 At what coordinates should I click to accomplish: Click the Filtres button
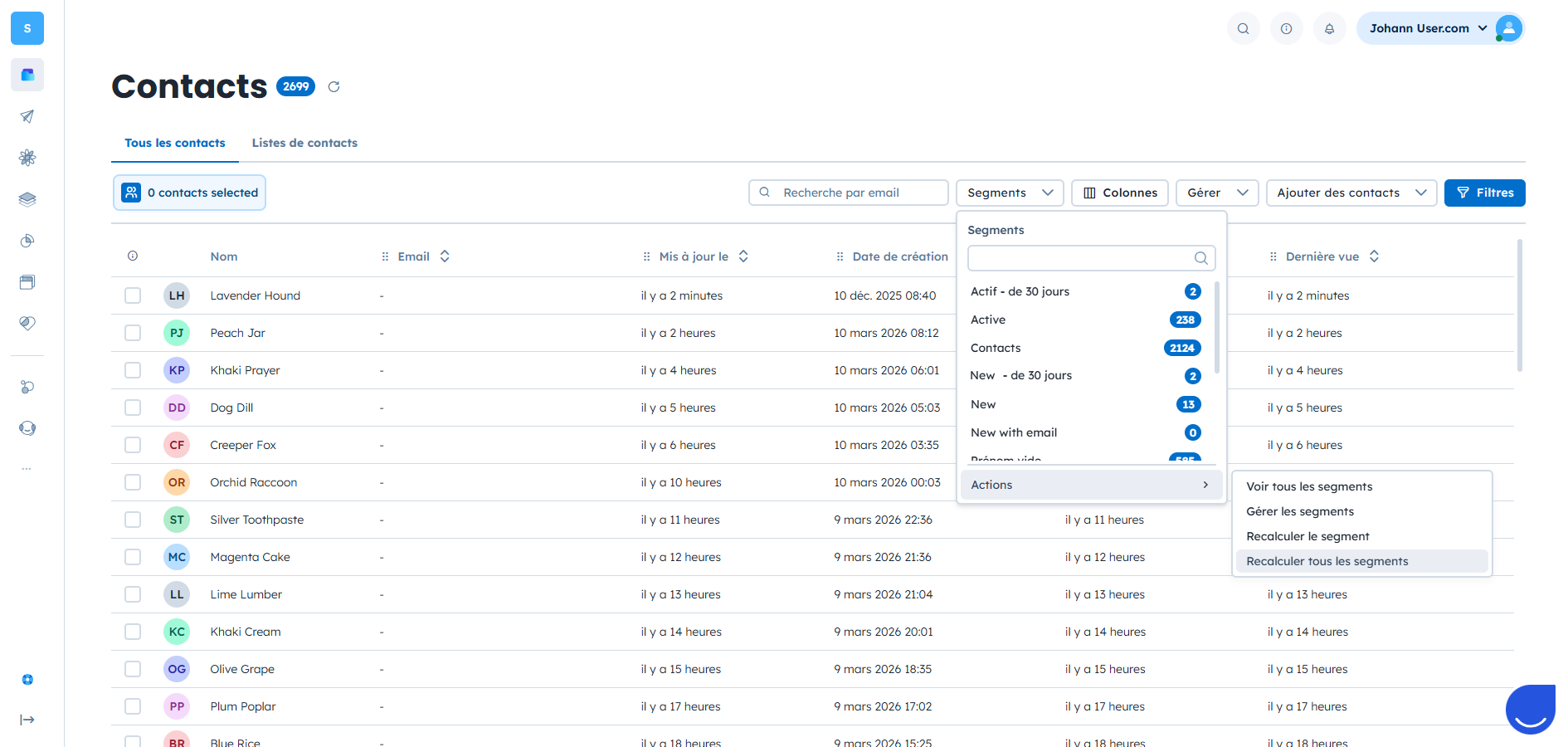pyautogui.click(x=1484, y=193)
